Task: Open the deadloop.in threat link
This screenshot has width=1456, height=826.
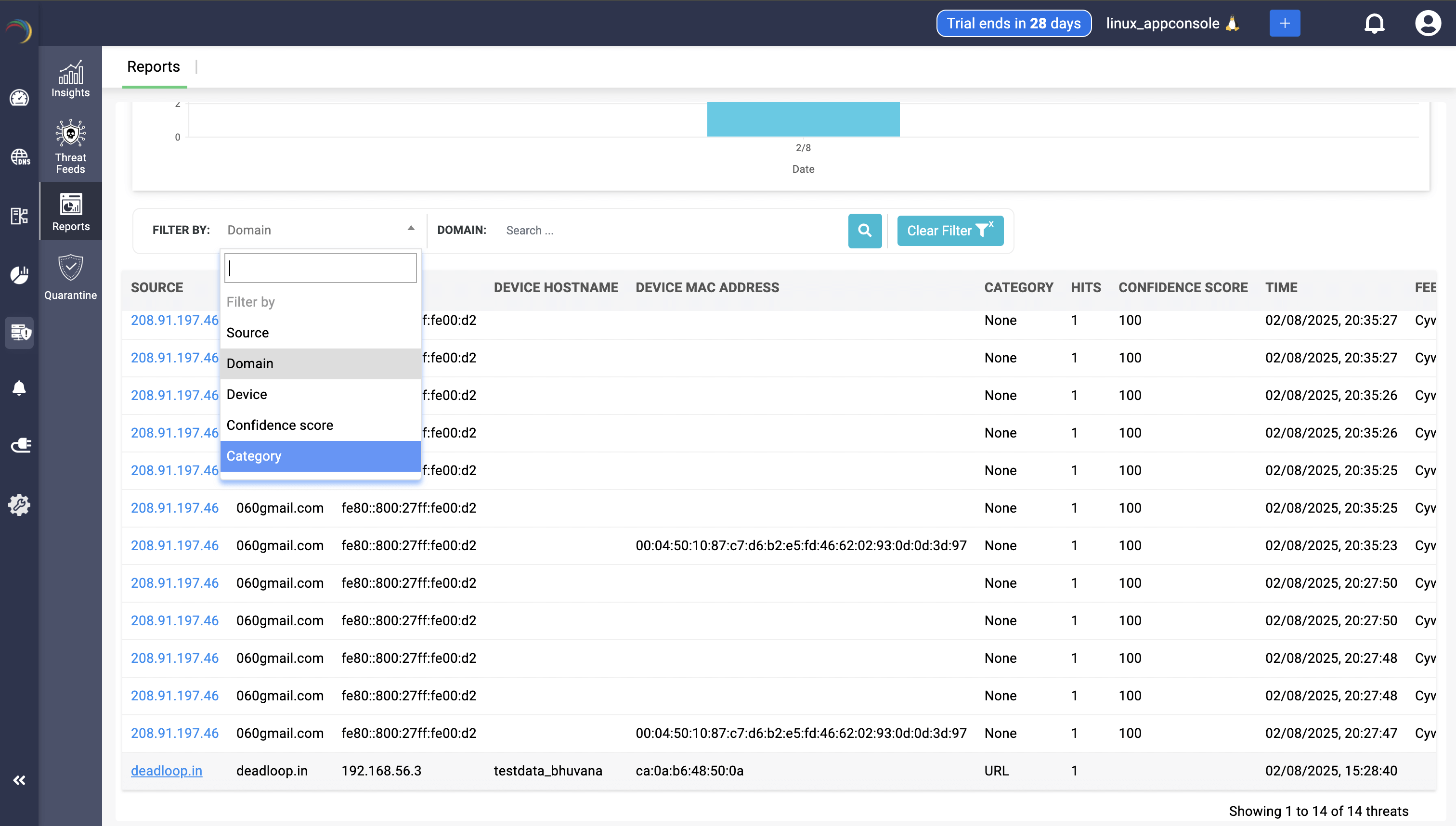Action: coord(166,770)
